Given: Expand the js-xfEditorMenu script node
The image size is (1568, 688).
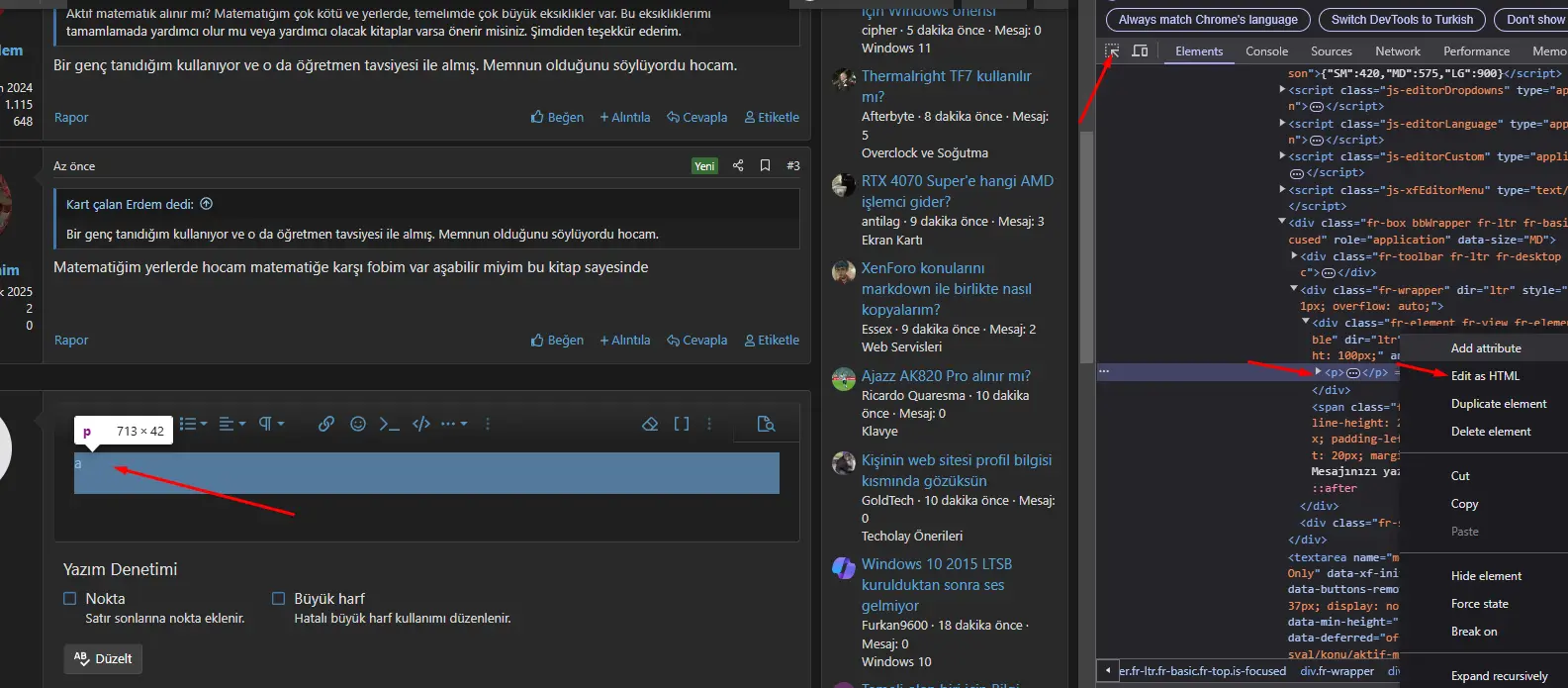Looking at the screenshot, I should click(x=1283, y=189).
